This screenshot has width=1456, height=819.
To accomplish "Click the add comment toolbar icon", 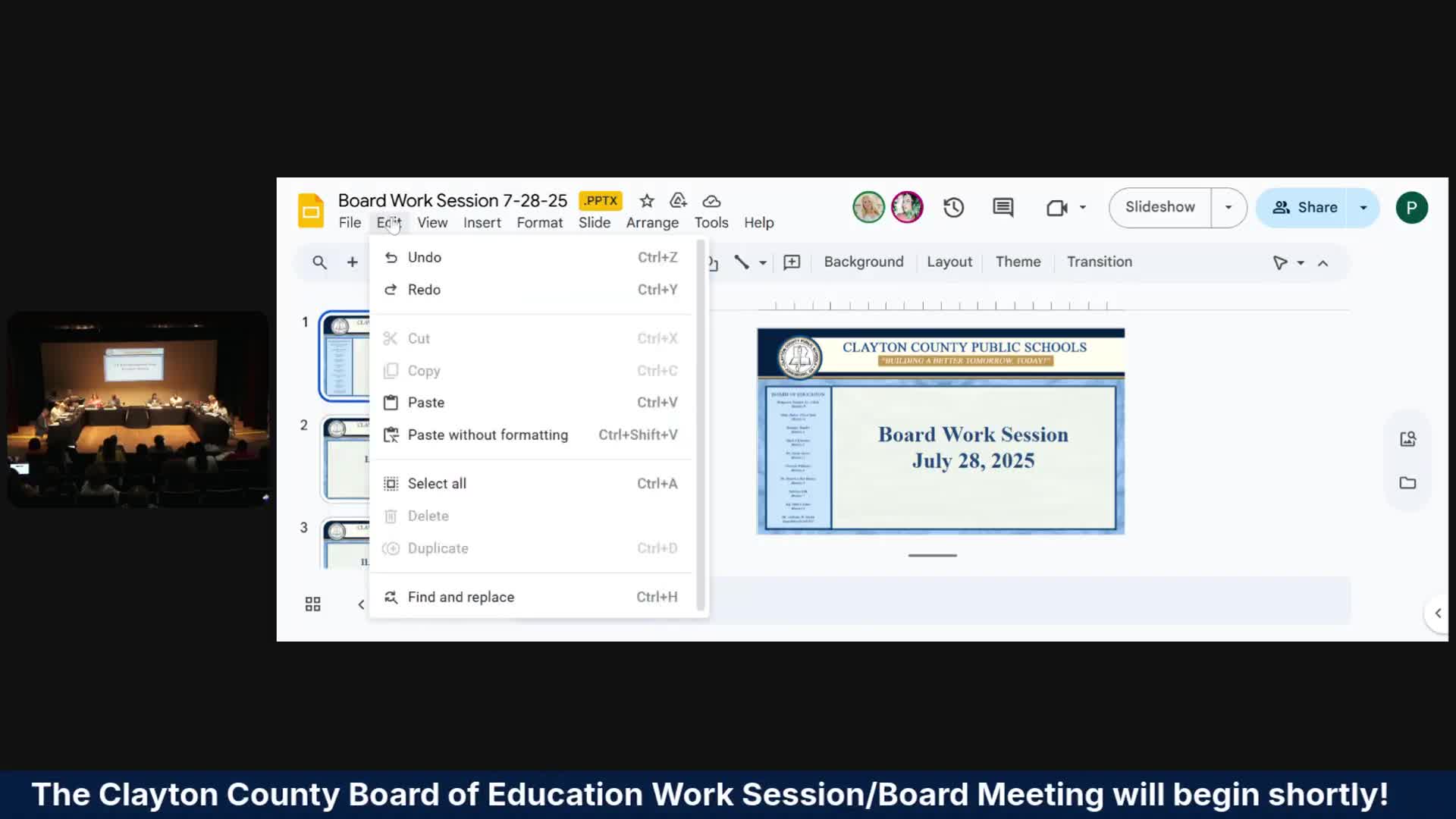I will click(x=792, y=262).
